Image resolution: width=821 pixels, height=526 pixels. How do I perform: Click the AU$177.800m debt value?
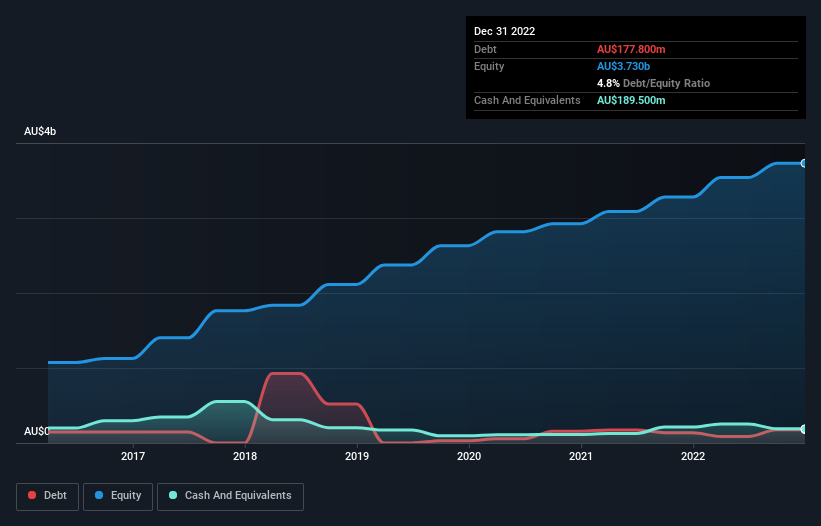[x=631, y=49]
